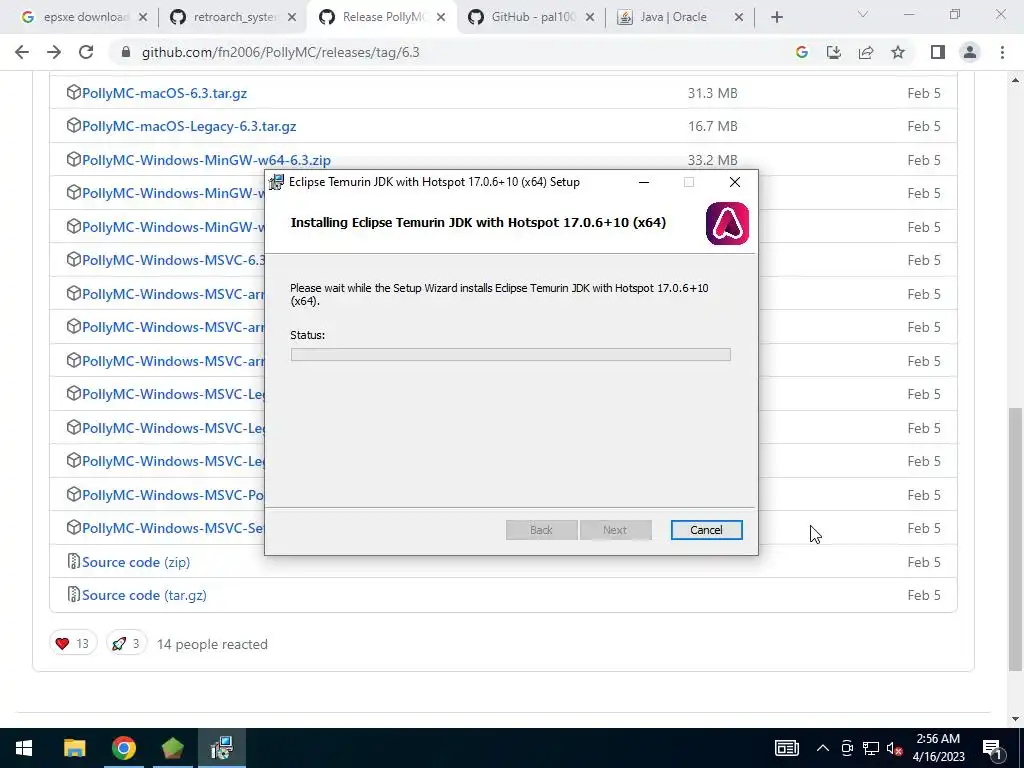Viewport: 1024px width, 768px height.
Task: Click the installer title bar icon
Action: (277, 182)
